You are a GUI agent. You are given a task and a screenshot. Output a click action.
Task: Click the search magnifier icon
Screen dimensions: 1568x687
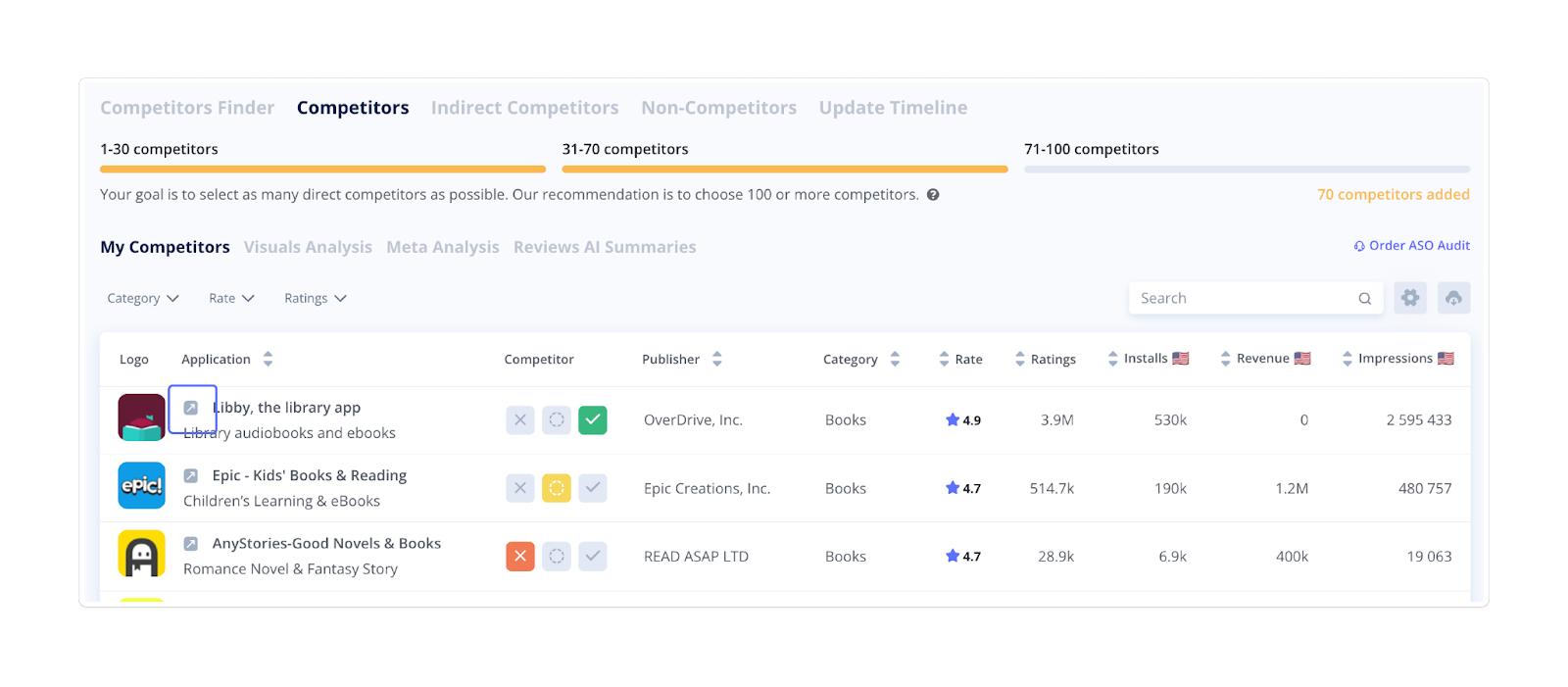pyautogui.click(x=1364, y=299)
